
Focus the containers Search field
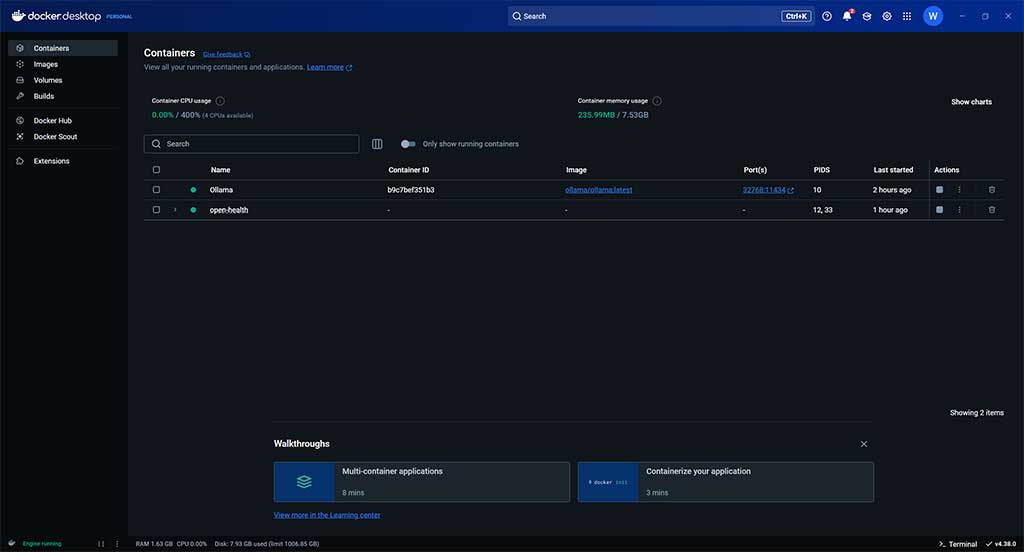[x=251, y=144]
